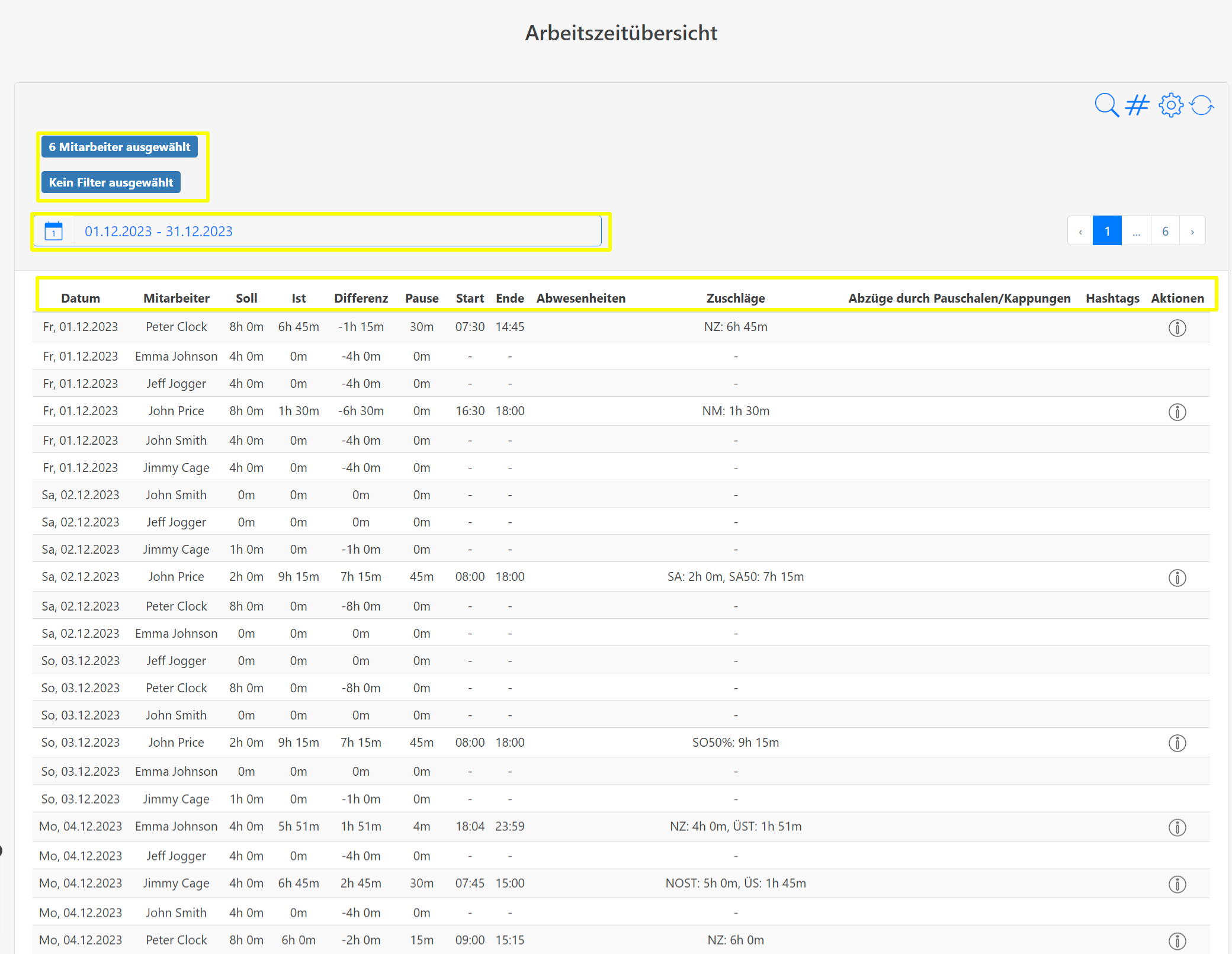The image size is (1232, 954).
Task: Open info icon for SA50 Saturday row
Action: (x=1177, y=577)
